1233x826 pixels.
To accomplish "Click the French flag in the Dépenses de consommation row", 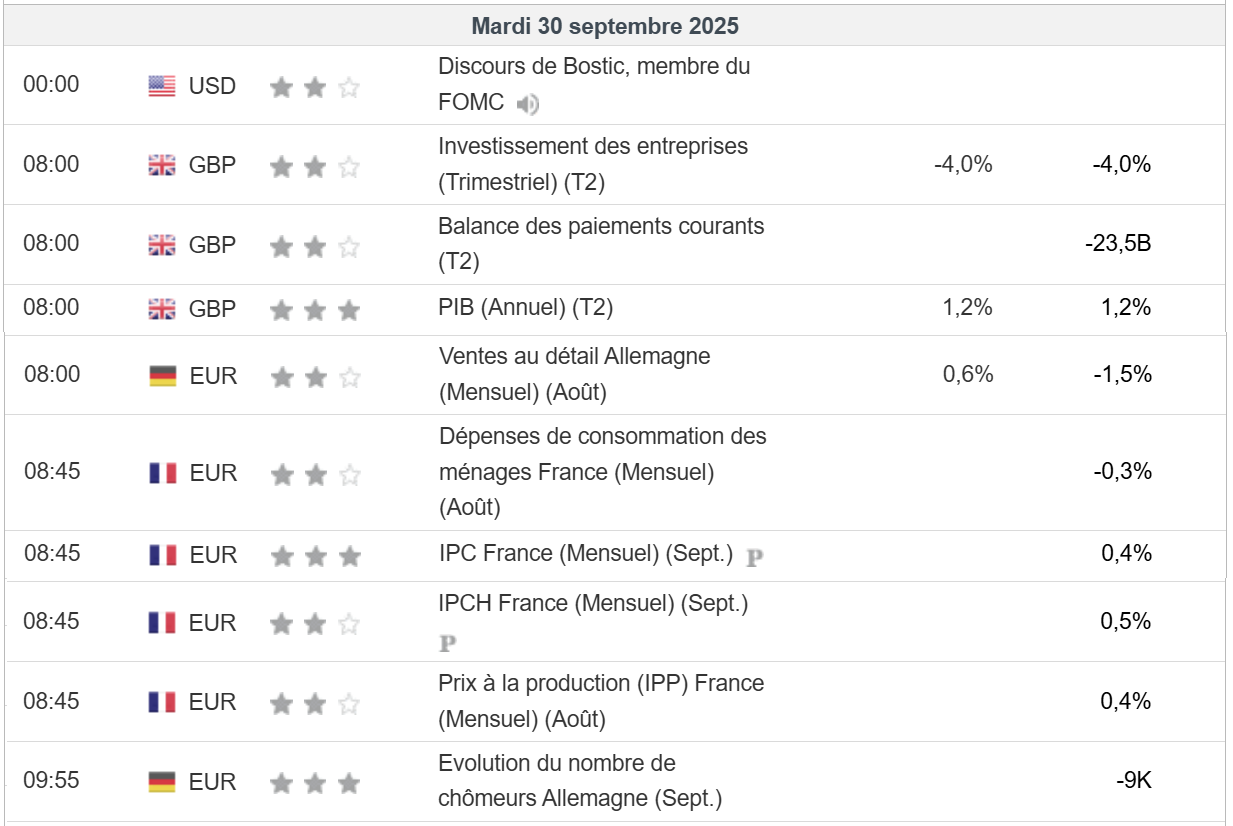I will [x=162, y=473].
